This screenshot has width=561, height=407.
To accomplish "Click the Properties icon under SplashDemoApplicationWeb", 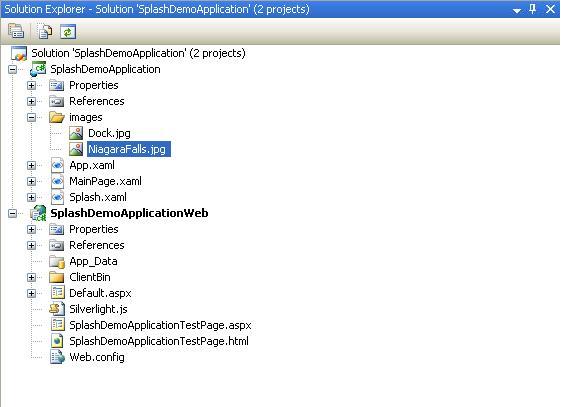I will 57,230.
